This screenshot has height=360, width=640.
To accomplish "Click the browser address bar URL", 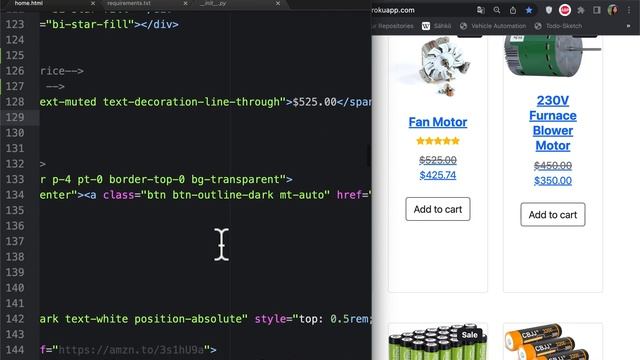I will pos(393,10).
